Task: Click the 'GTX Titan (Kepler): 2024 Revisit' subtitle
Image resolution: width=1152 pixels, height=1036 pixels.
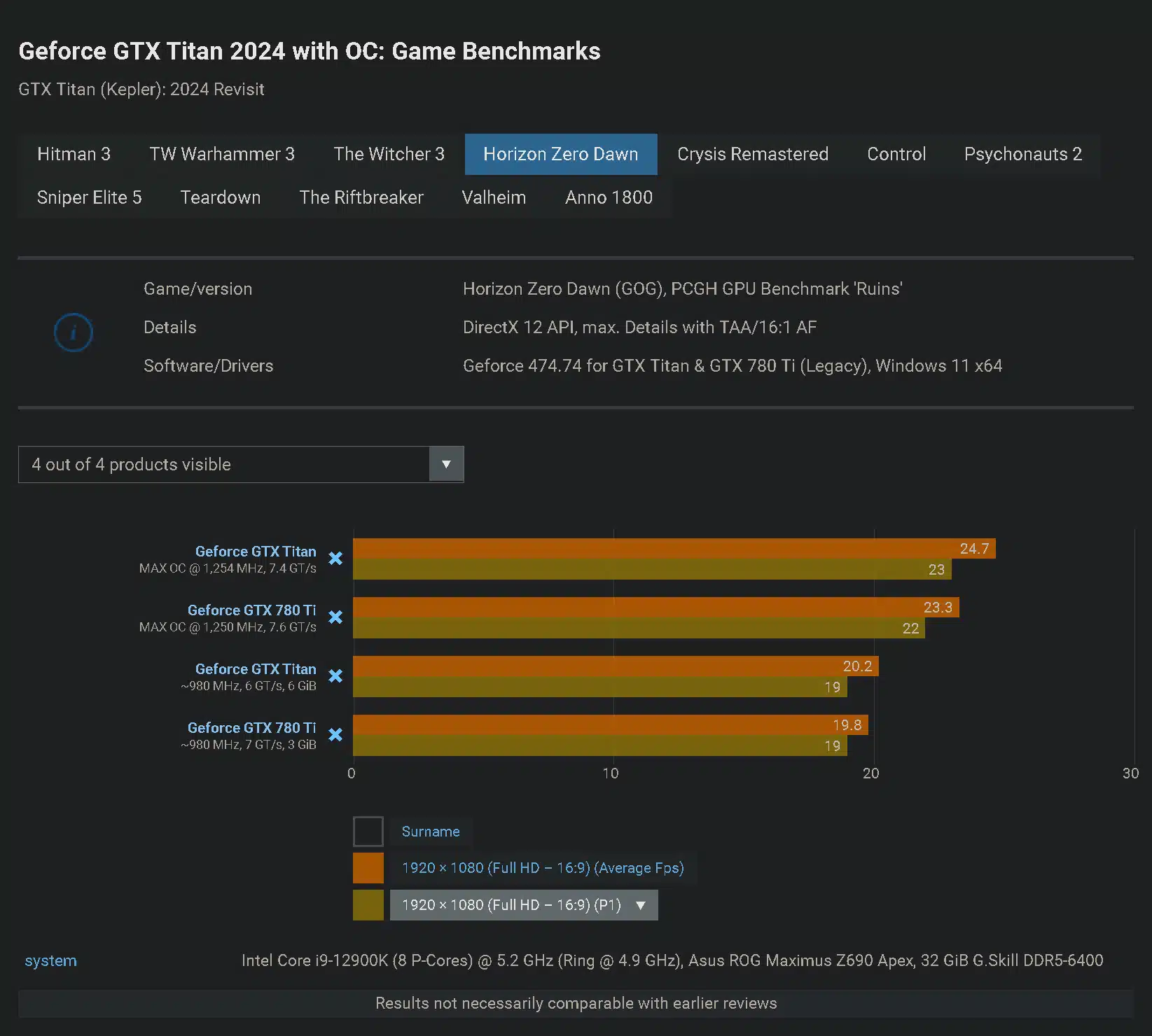Action: click(x=141, y=90)
